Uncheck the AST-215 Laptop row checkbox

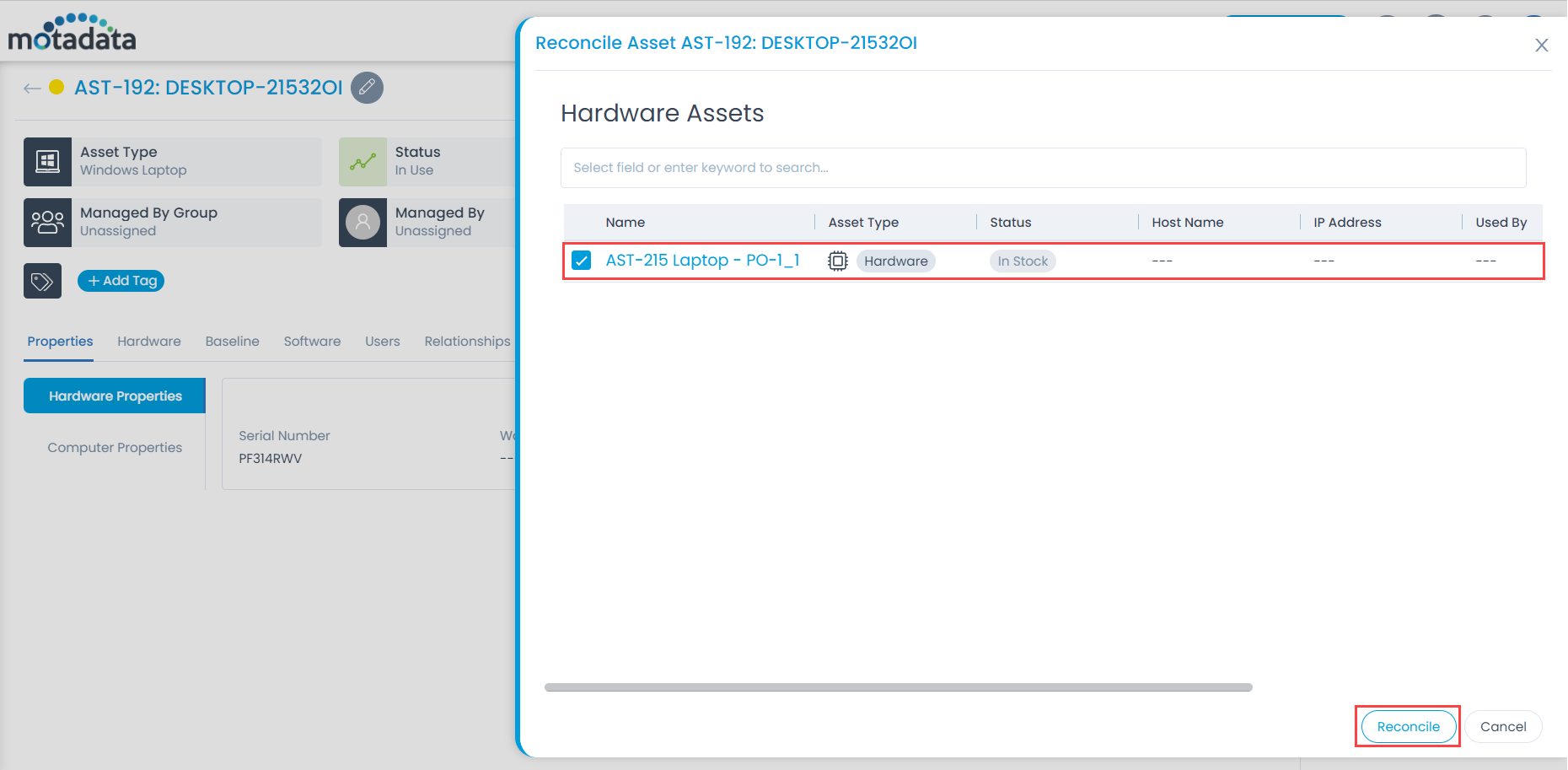pyautogui.click(x=581, y=260)
